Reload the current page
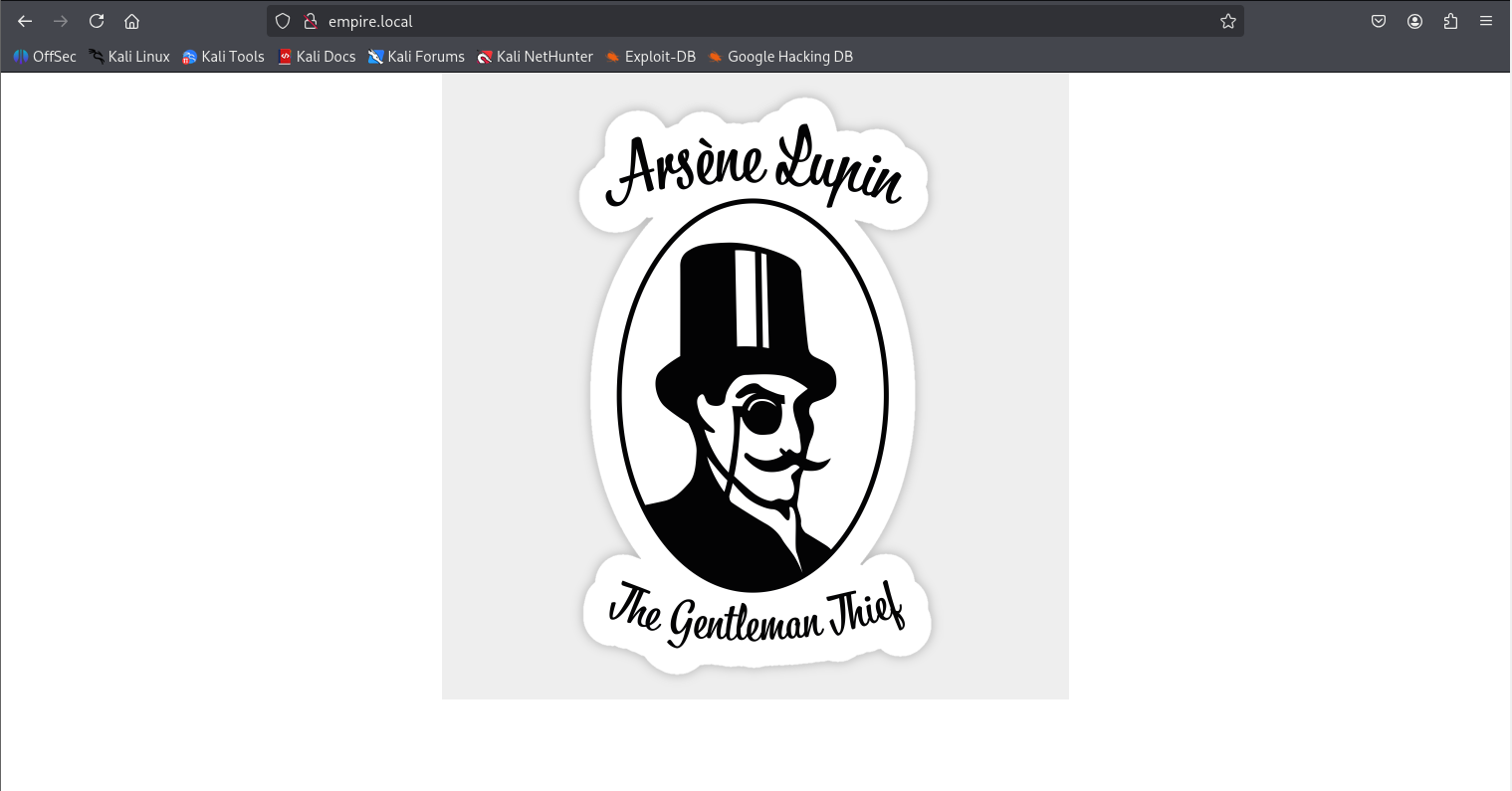This screenshot has height=791, width=1512. [x=97, y=21]
